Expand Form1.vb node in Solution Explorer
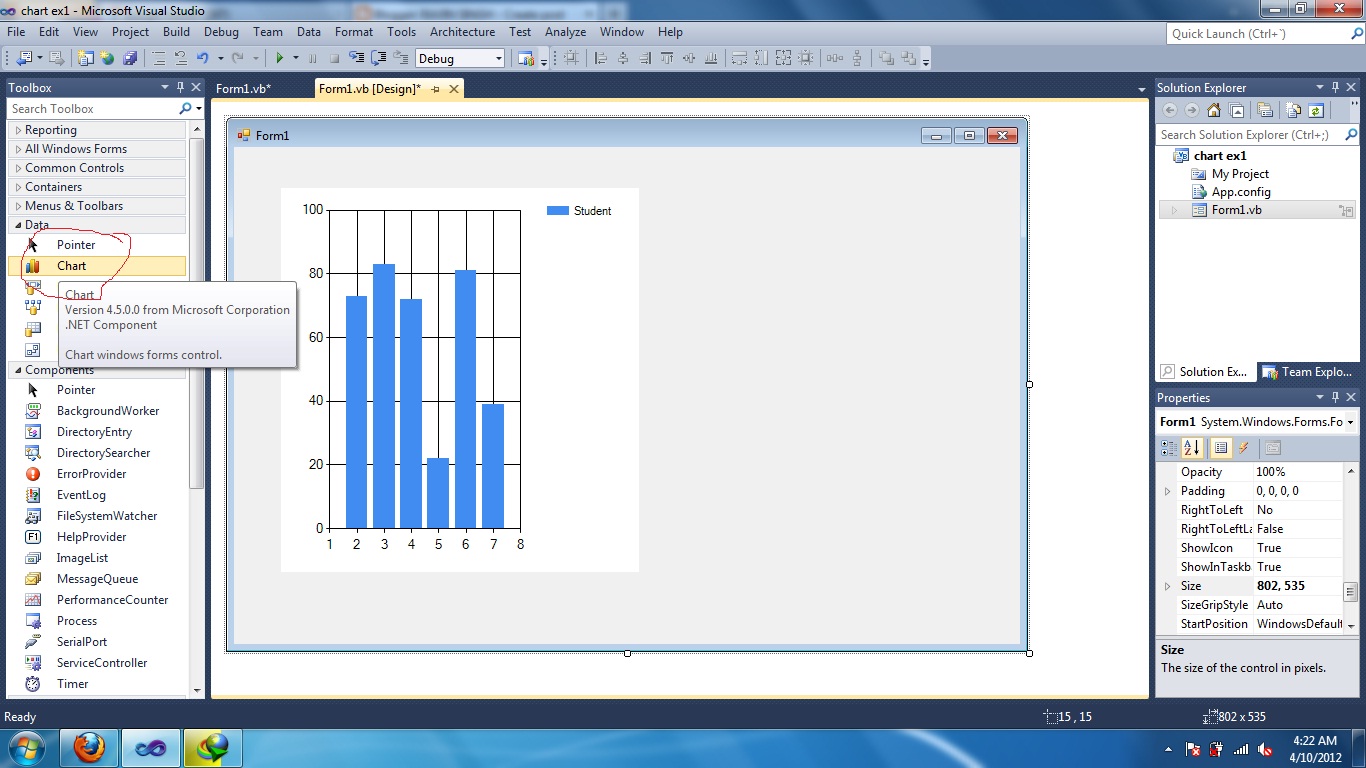Image resolution: width=1366 pixels, height=768 pixels. (x=1175, y=210)
